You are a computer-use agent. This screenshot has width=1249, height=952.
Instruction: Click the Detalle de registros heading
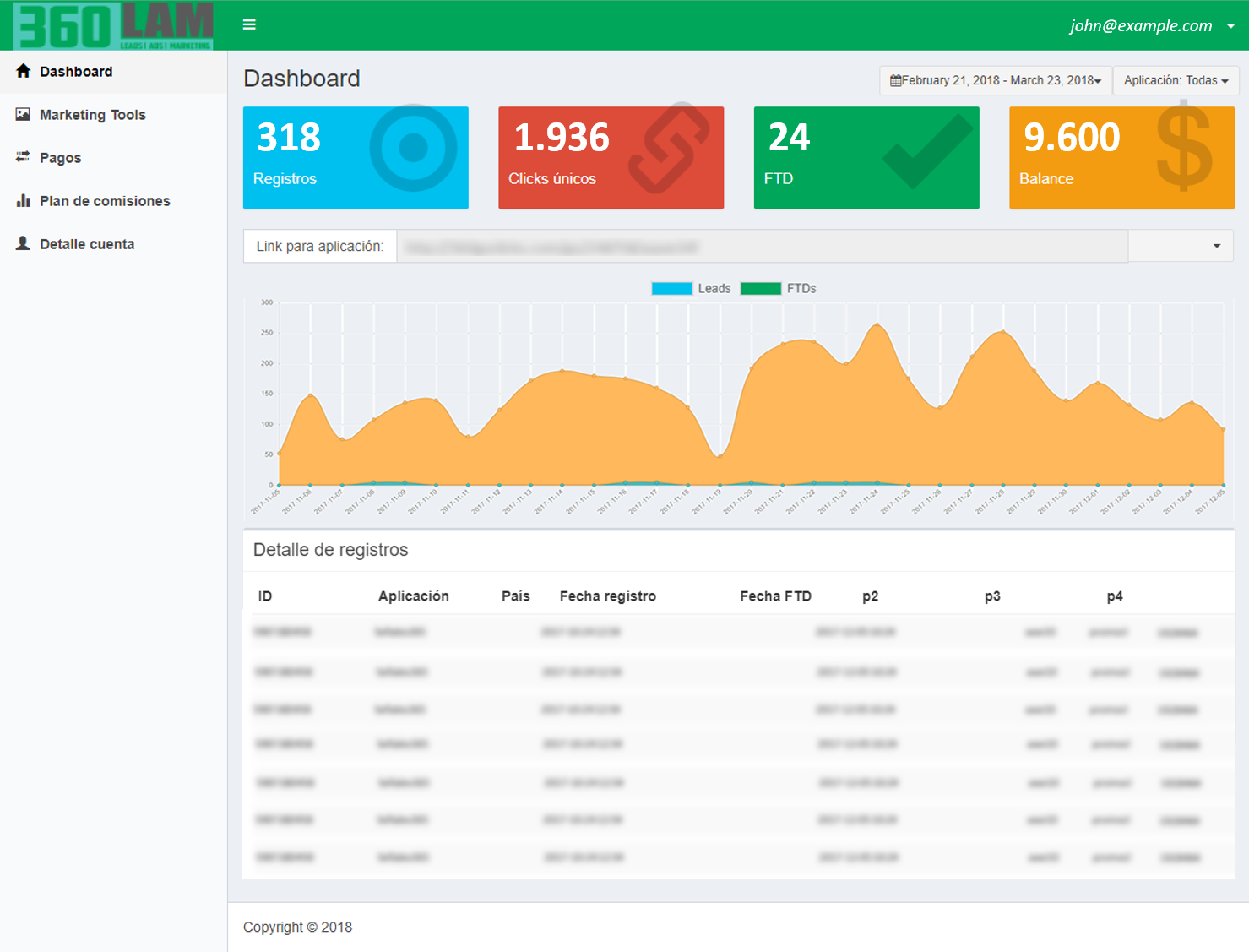click(x=331, y=550)
